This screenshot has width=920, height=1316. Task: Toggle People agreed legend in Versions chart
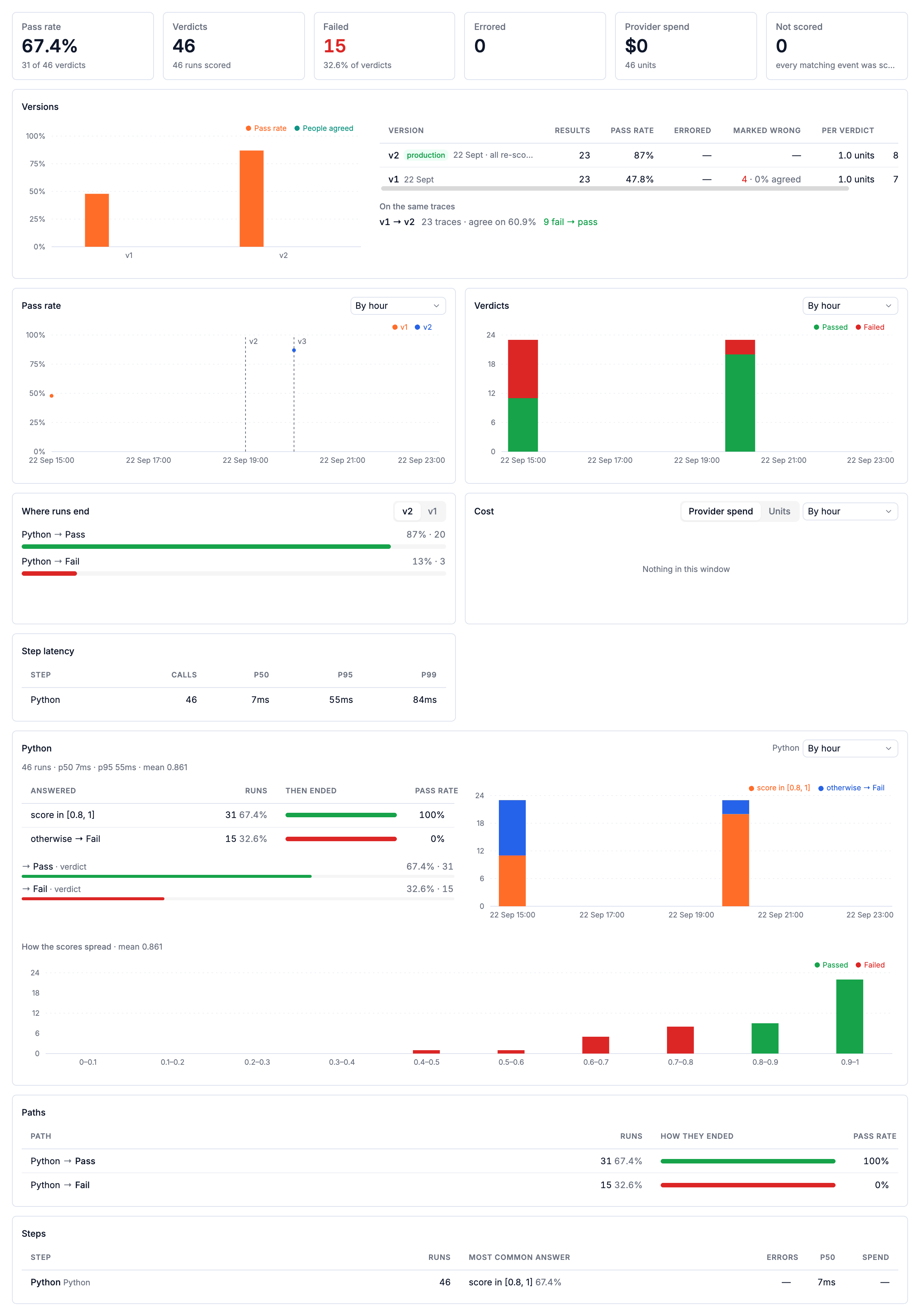tap(324, 128)
